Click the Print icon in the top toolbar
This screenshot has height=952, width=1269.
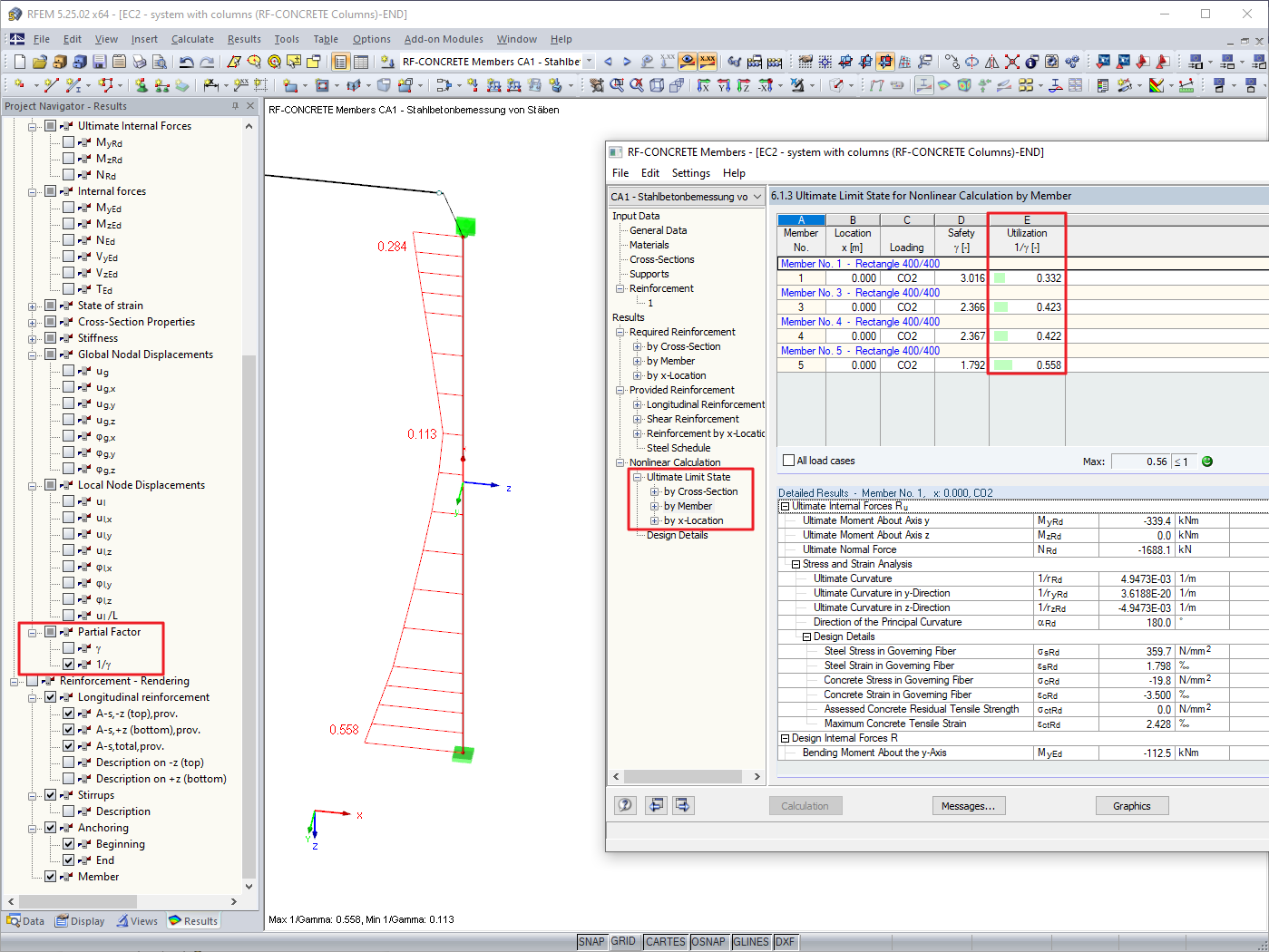click(x=140, y=61)
